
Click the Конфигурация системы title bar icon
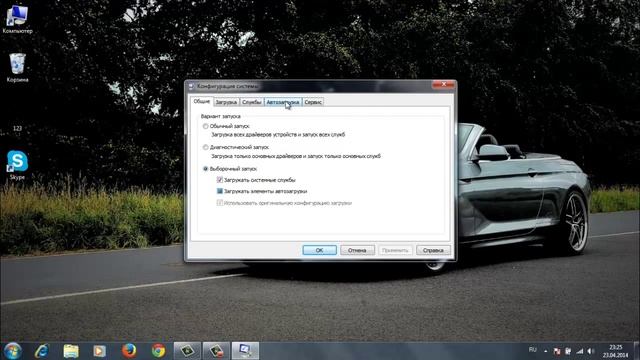point(191,86)
